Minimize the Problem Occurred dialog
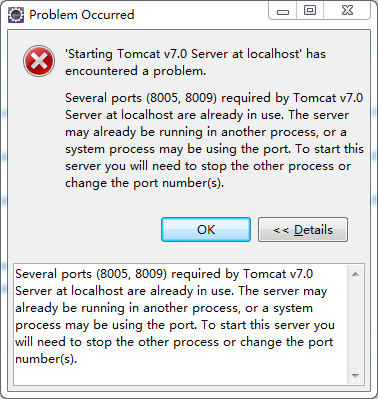This screenshot has height=399, width=378. tap(283, 12)
